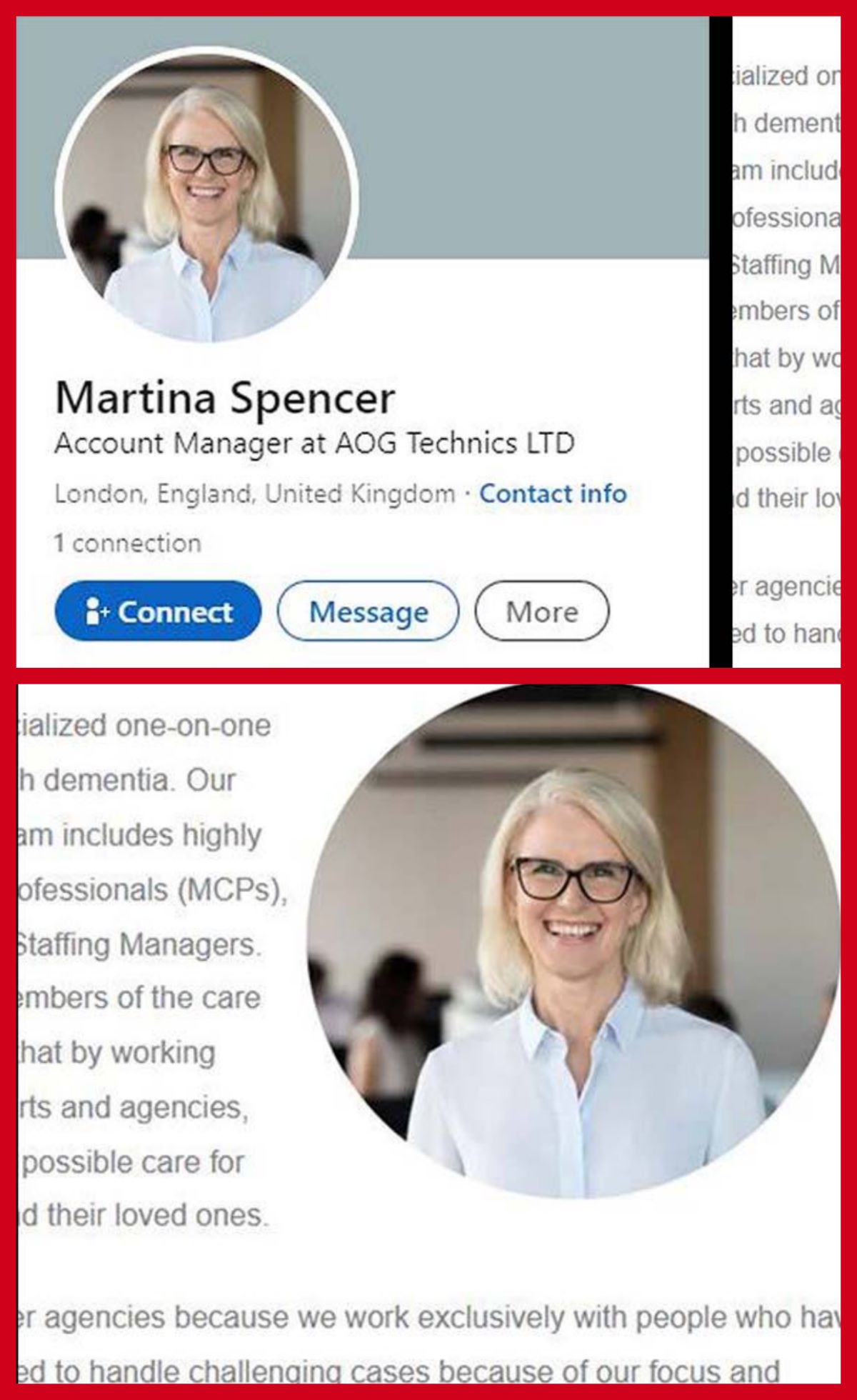This screenshot has width=857, height=1400.
Task: Expand the More options button
Action: tap(542, 611)
